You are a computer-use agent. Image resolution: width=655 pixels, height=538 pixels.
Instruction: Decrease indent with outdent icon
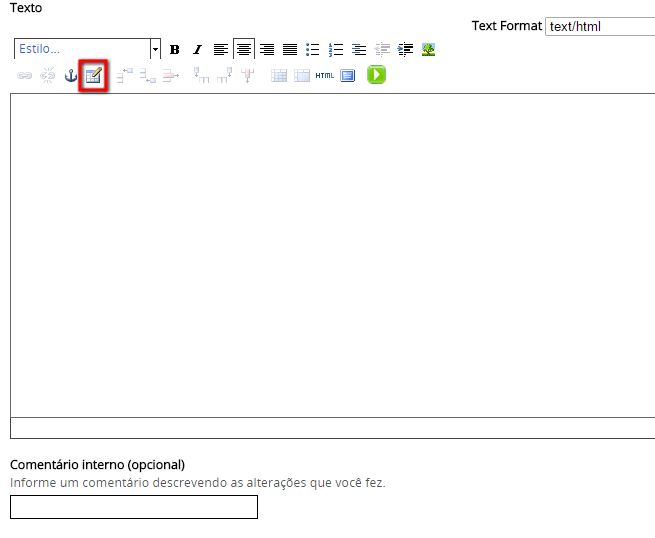[x=382, y=50]
